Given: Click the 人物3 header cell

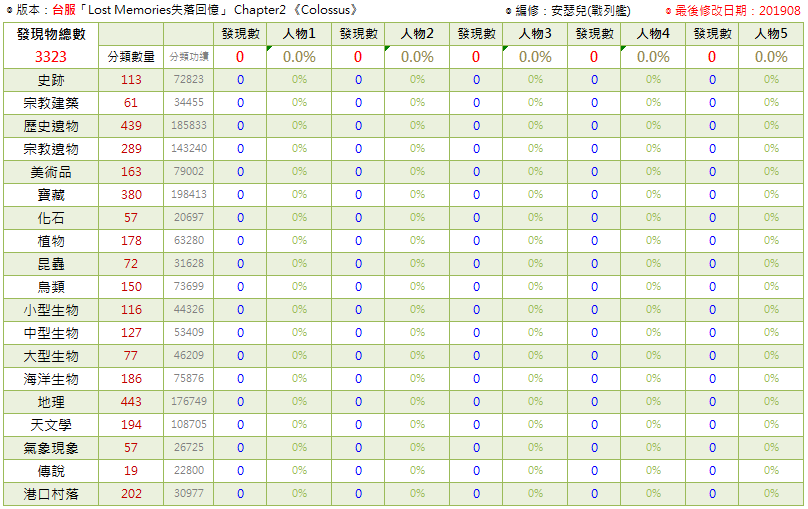Looking at the screenshot, I should tap(535, 34).
